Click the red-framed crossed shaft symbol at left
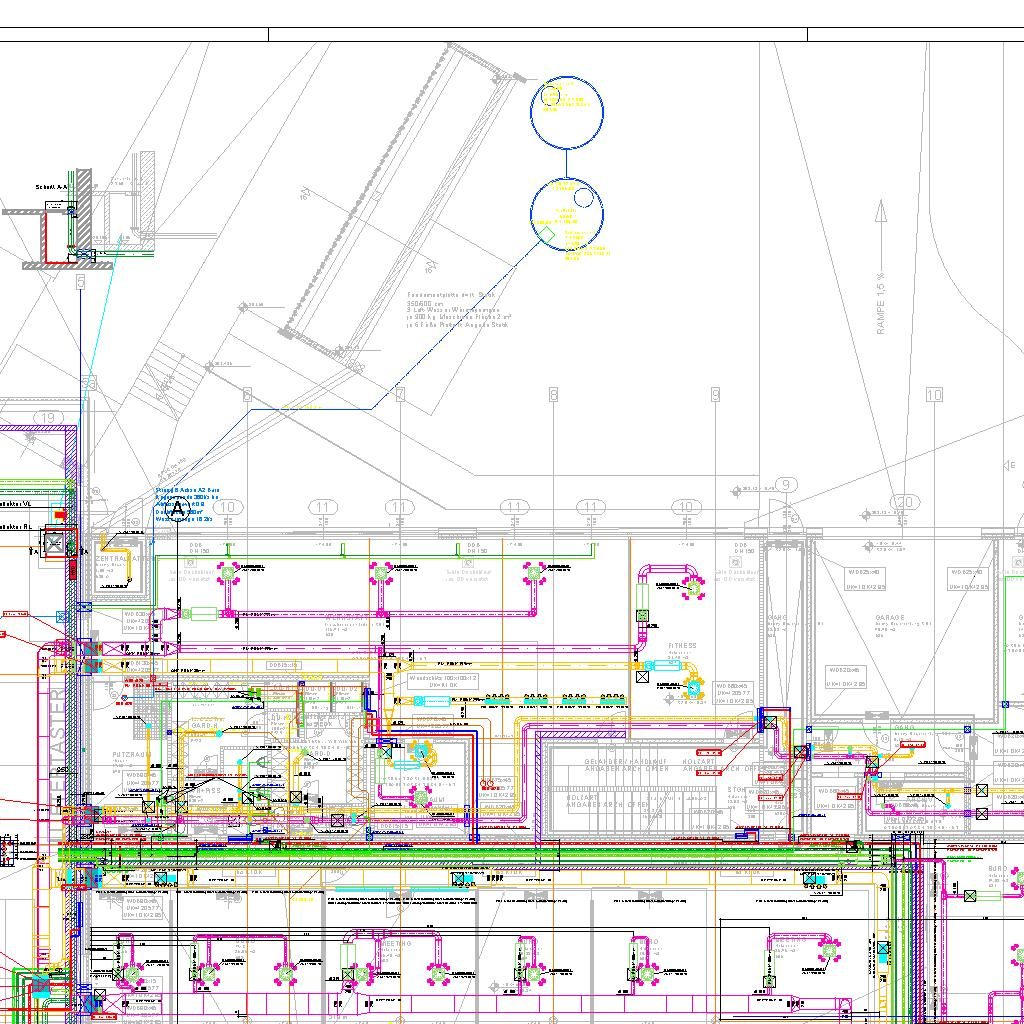Image resolution: width=1024 pixels, height=1024 pixels. tap(53, 545)
